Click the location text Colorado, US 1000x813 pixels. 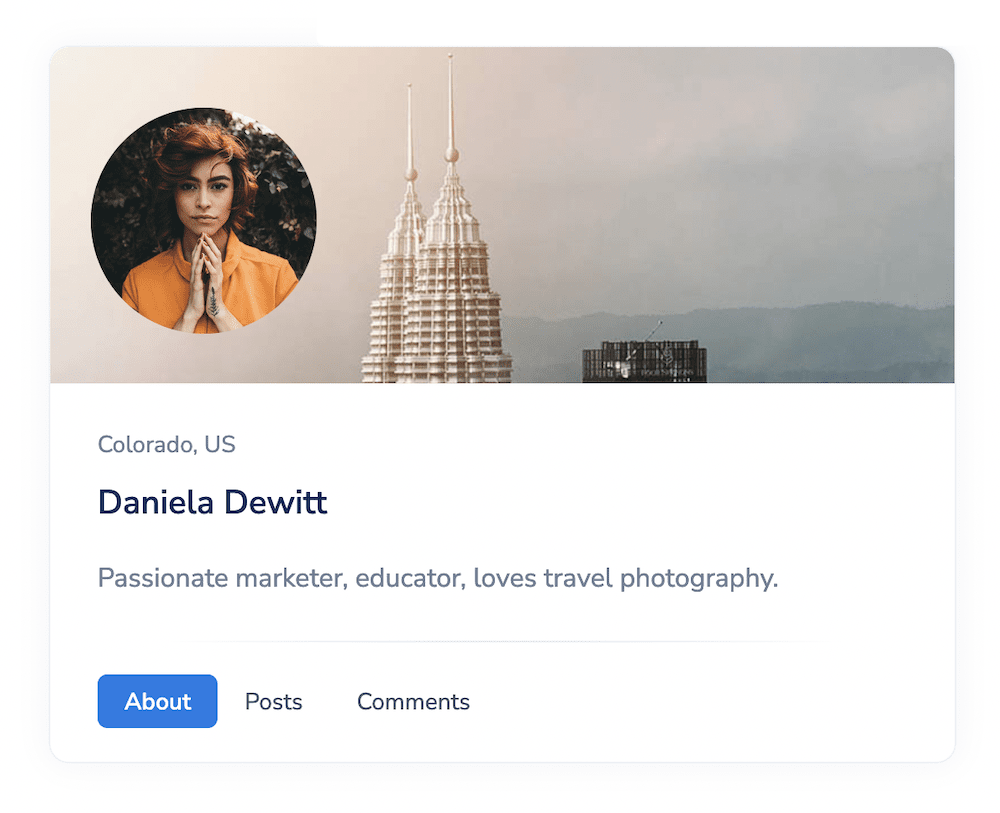[166, 444]
